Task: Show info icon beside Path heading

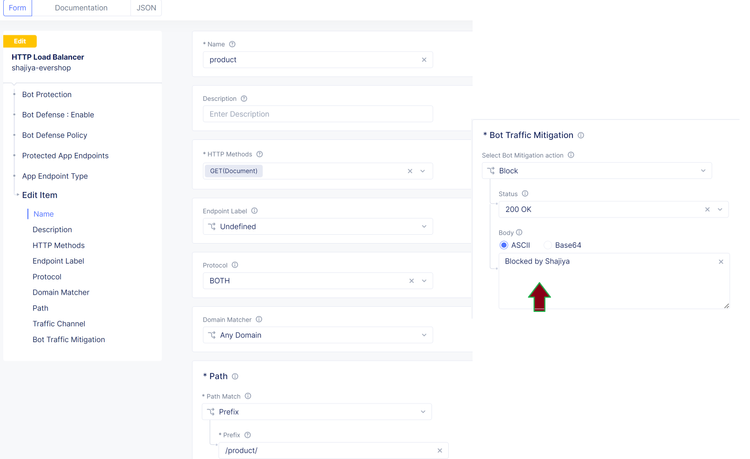Action: pos(235,376)
